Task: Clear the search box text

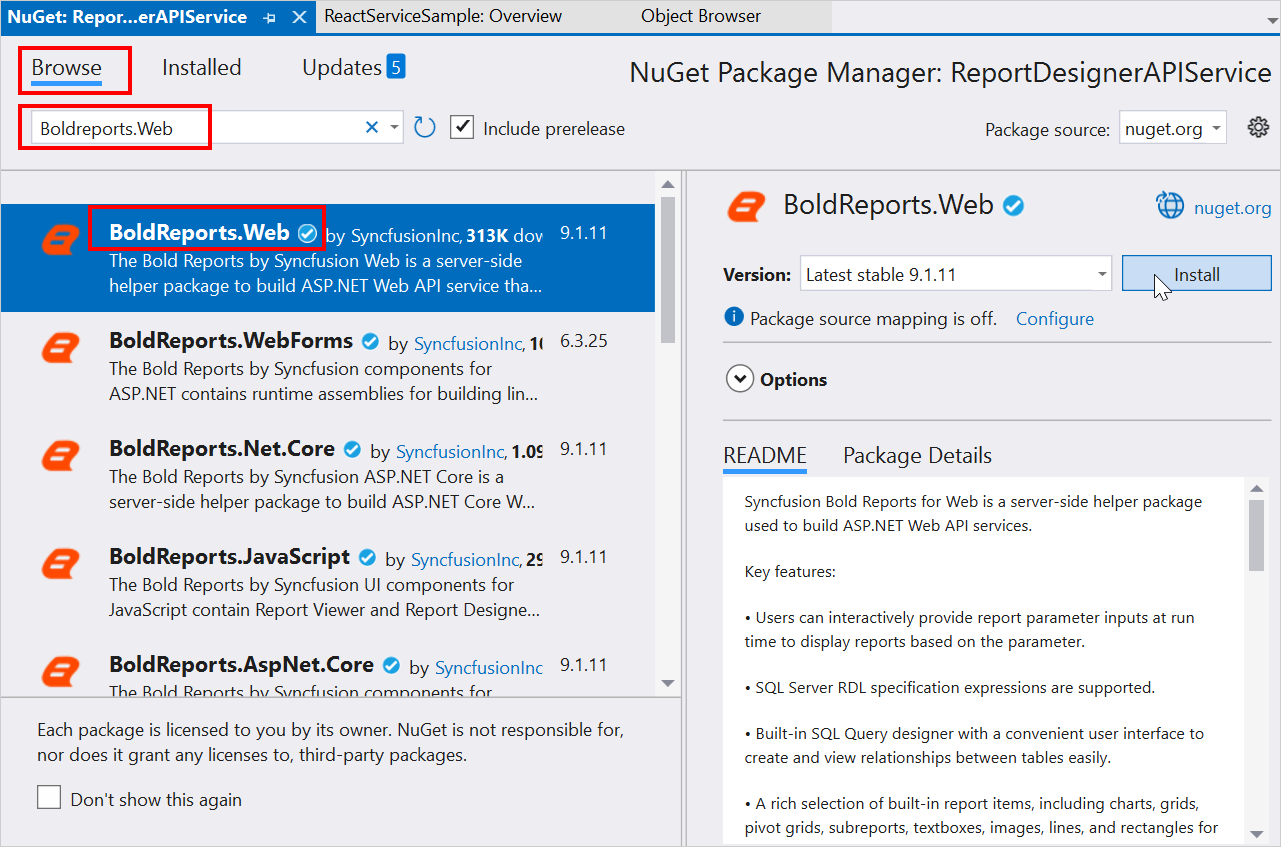Action: click(x=372, y=127)
